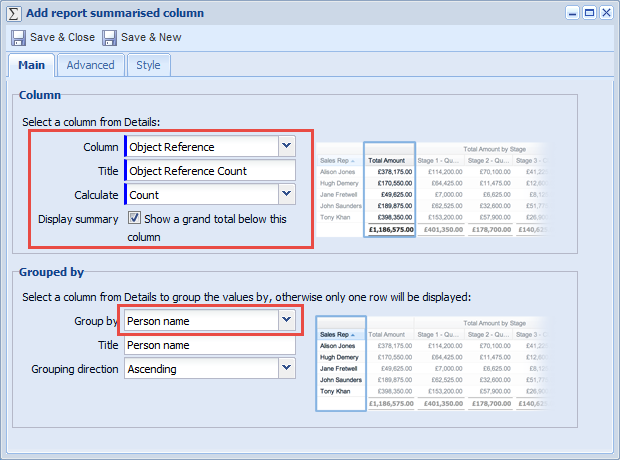Screen dimensions: 620x460
Task: Click the Grouping direction box showing Ascending
Action: [x=210, y=368]
